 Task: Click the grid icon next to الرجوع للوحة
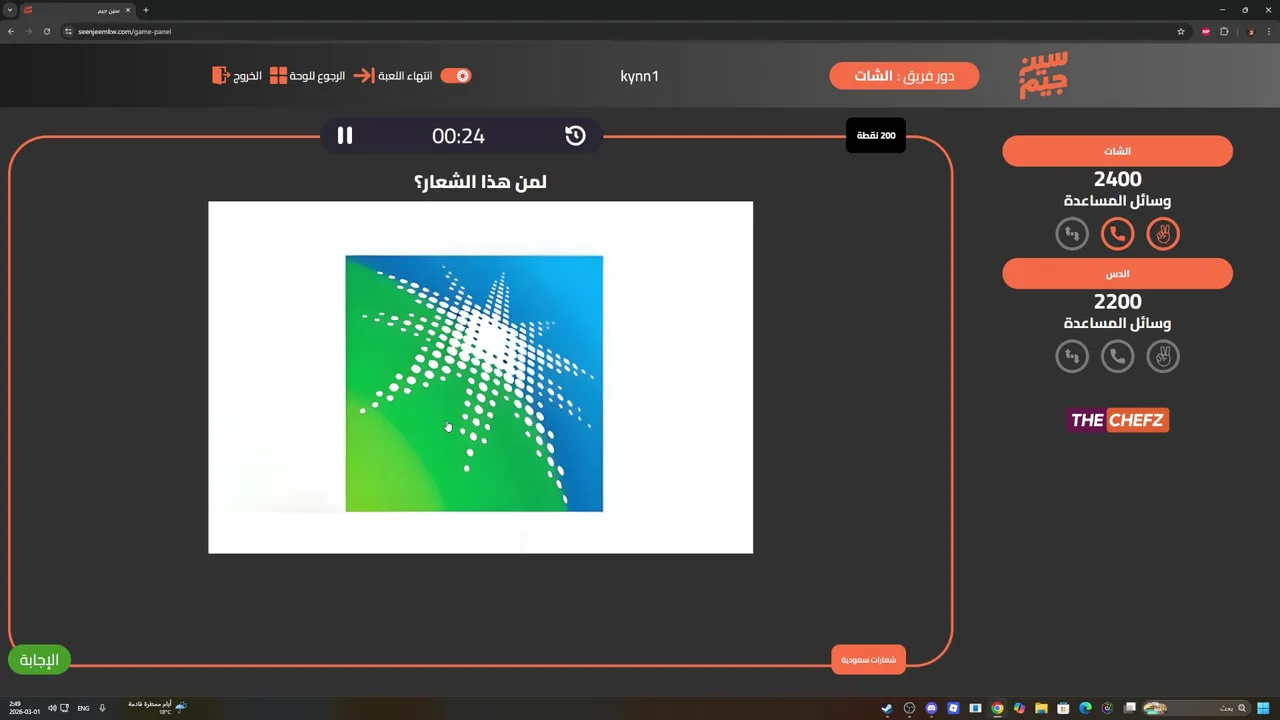point(279,76)
